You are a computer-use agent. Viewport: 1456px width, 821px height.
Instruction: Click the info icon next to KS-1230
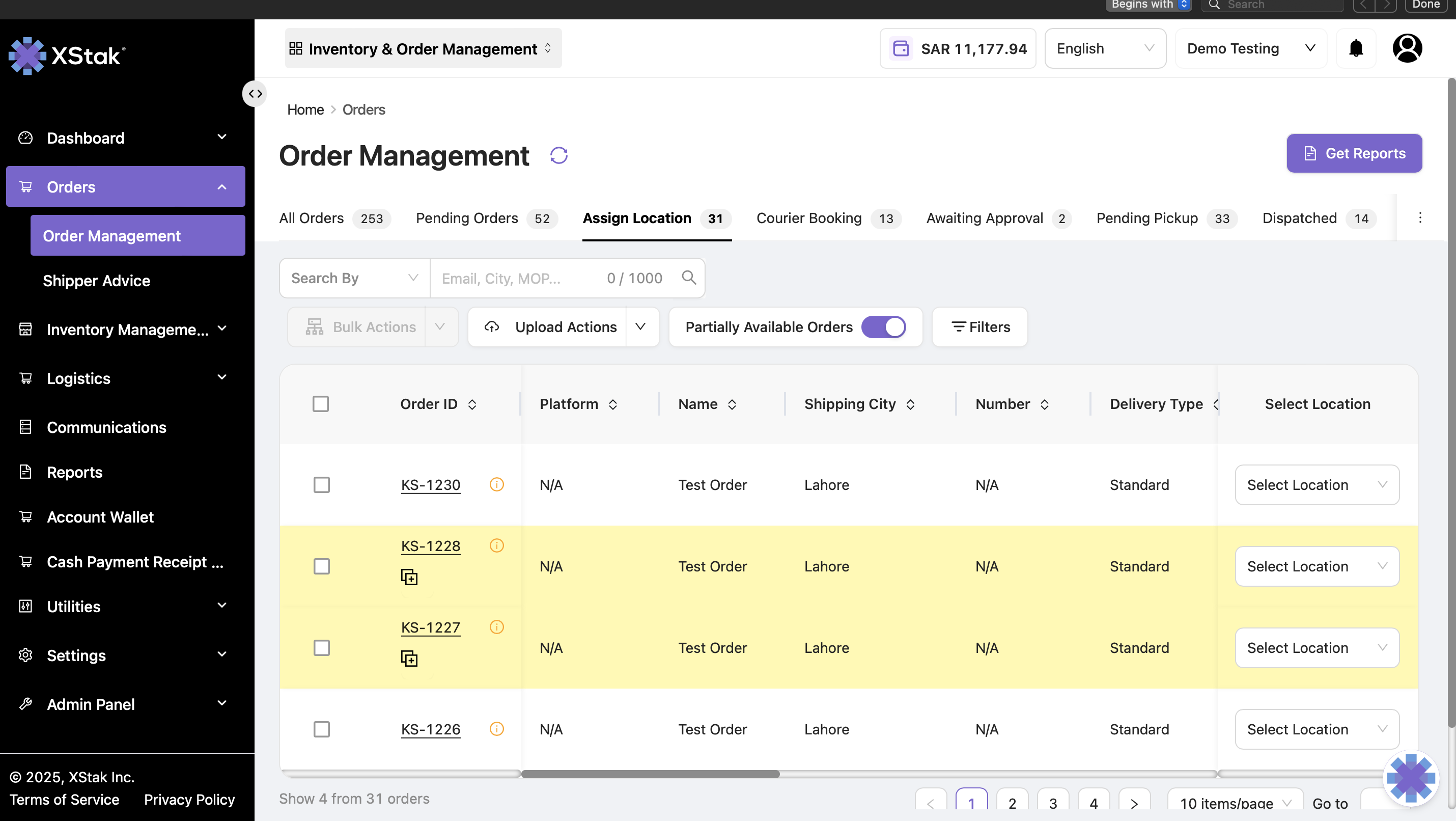click(x=496, y=484)
